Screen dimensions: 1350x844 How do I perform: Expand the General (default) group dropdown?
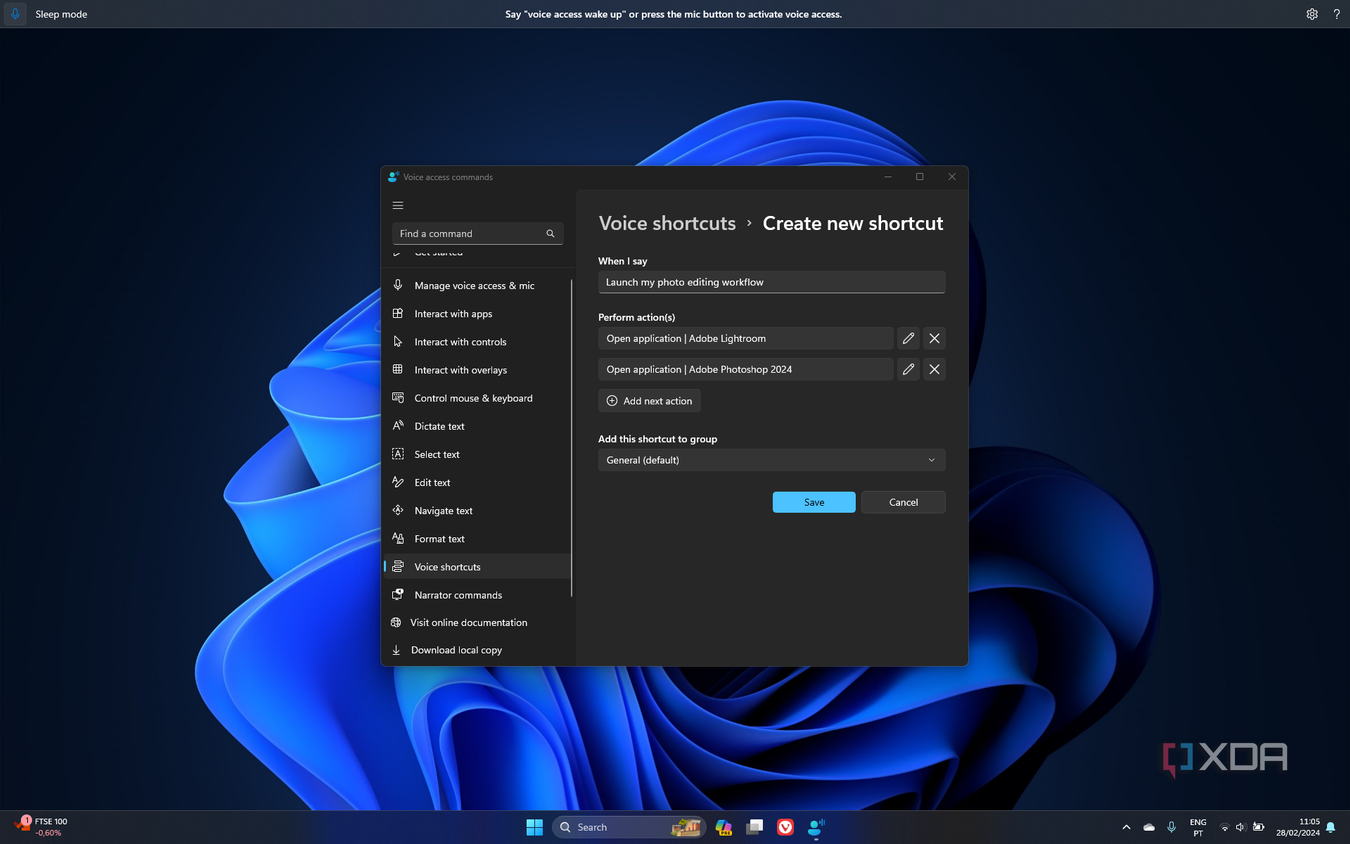point(771,460)
